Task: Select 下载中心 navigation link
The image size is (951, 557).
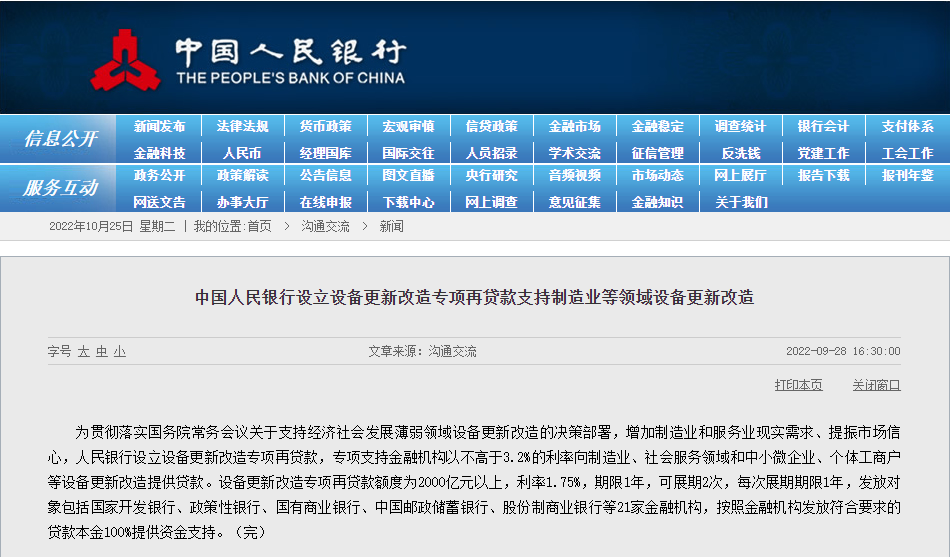Action: point(409,202)
